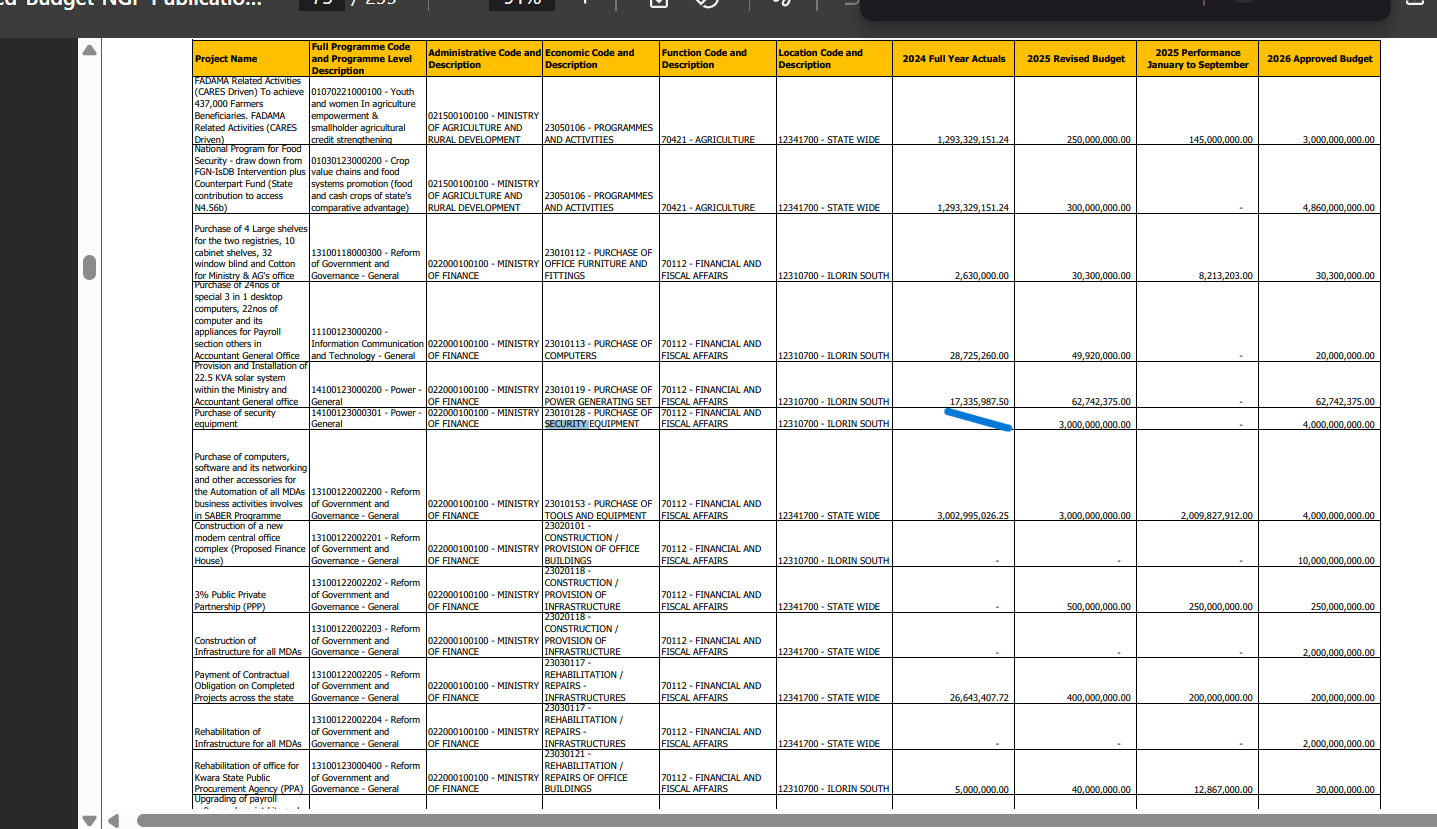The height and width of the screenshot is (829, 1437).
Task: Click the vertical scrollbar down arrow
Action: (90, 820)
